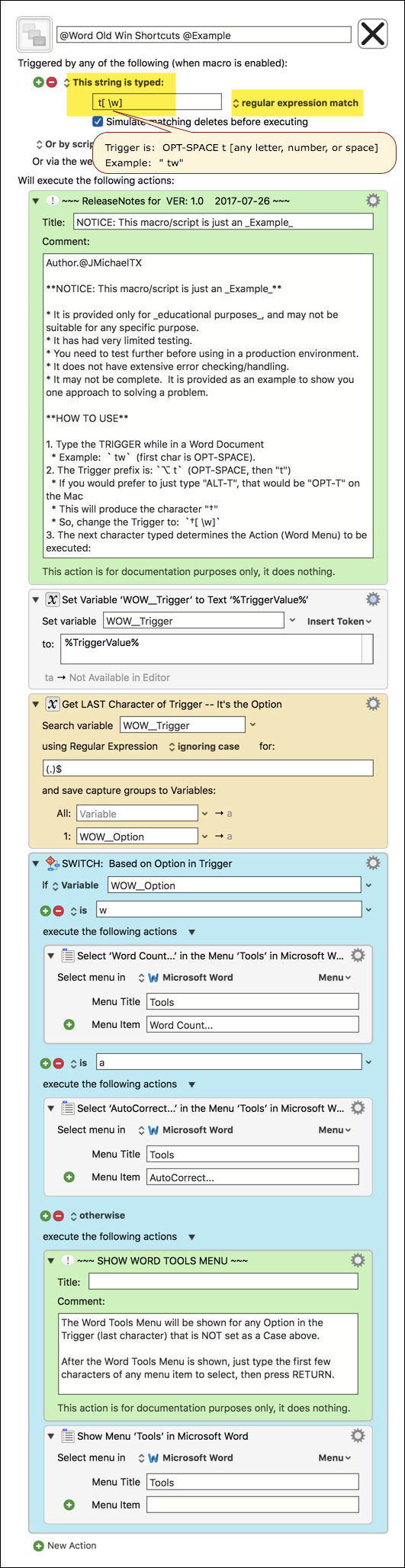The width and height of the screenshot is (405, 1568).
Task: Open gear menu of SWITCH action
Action: (372, 863)
